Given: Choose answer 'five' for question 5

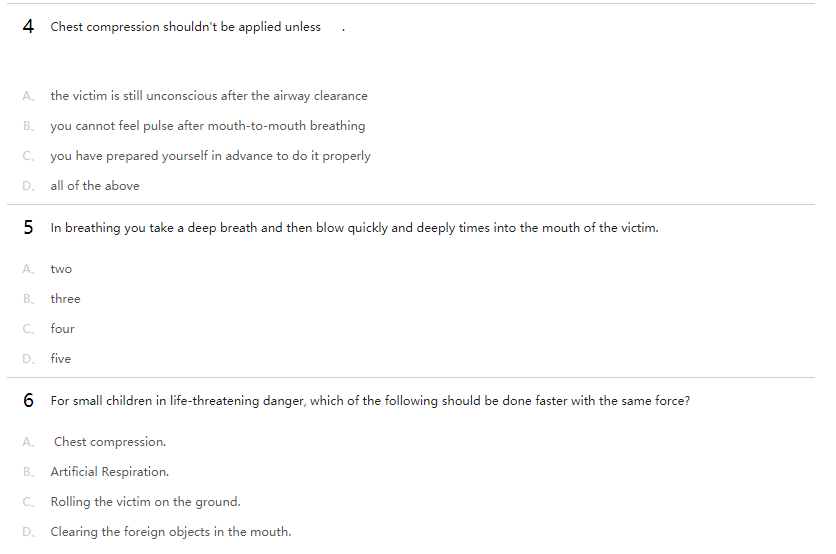Looking at the screenshot, I should click(61, 359).
